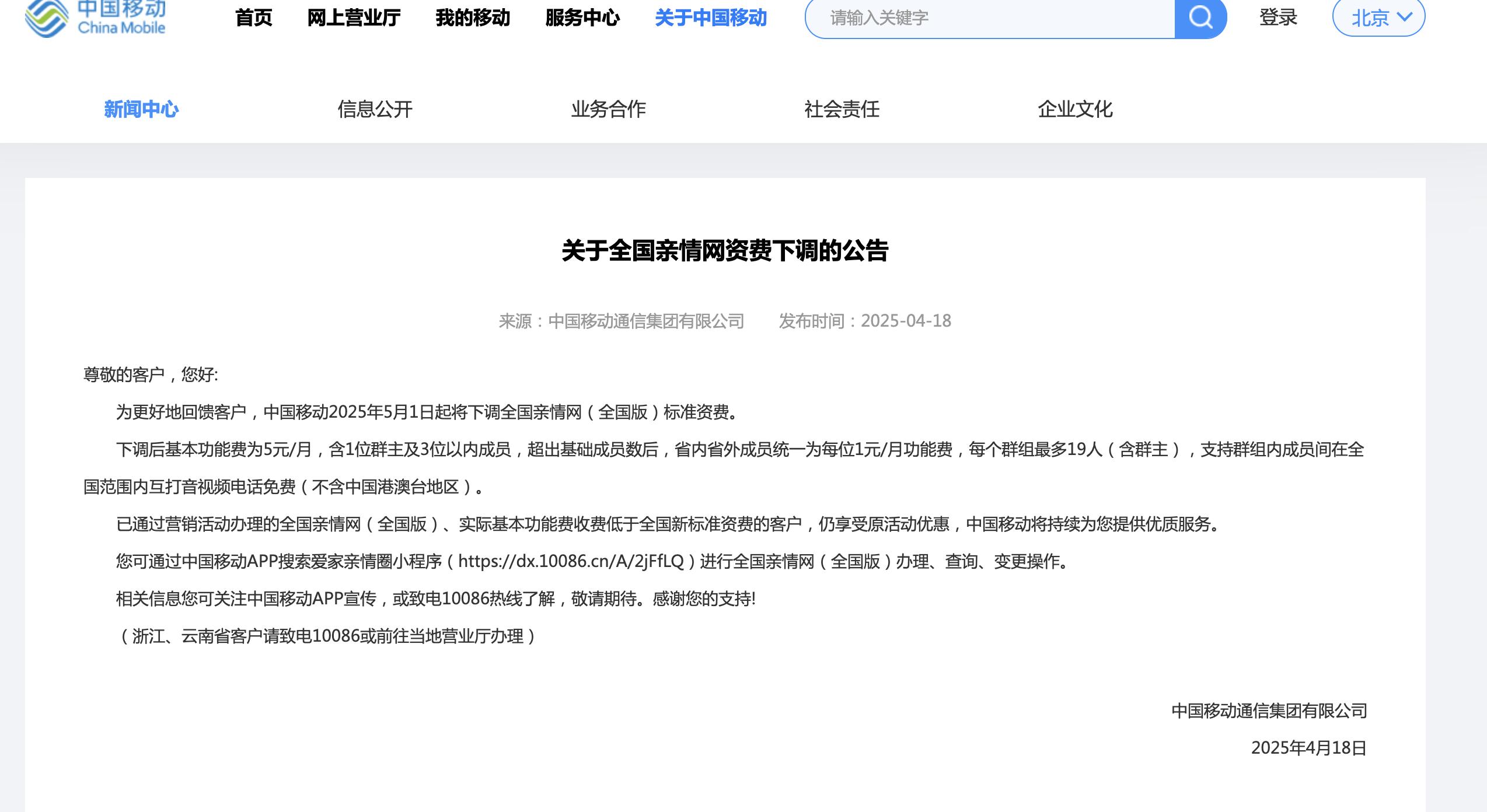Screen dimensions: 1487x812
Task: Click publish date 发布时间：2025-04-18
Action: [865, 321]
